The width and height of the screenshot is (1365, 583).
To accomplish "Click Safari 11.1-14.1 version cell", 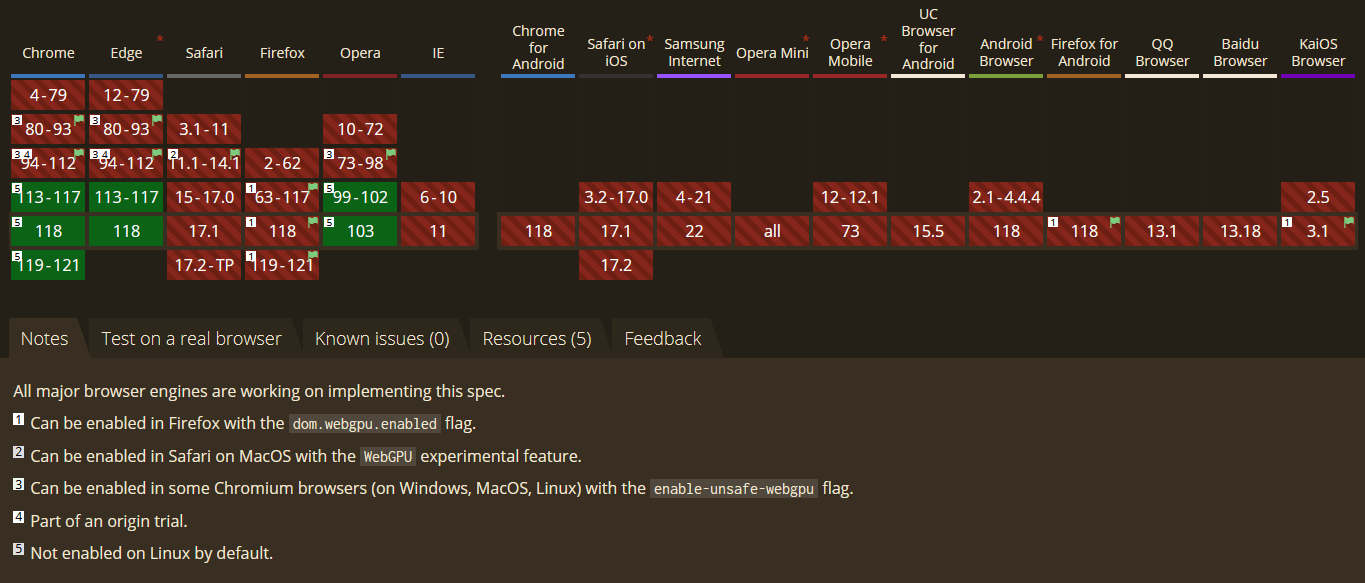I will pyautogui.click(x=204, y=163).
